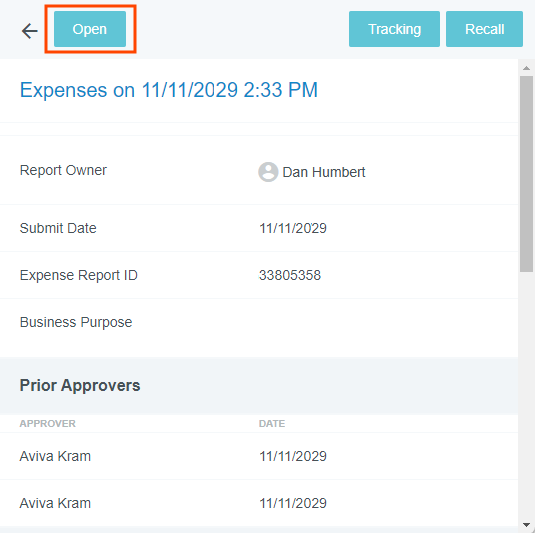
Task: Click the empty scrollbar track below thumb
Action: (526, 395)
